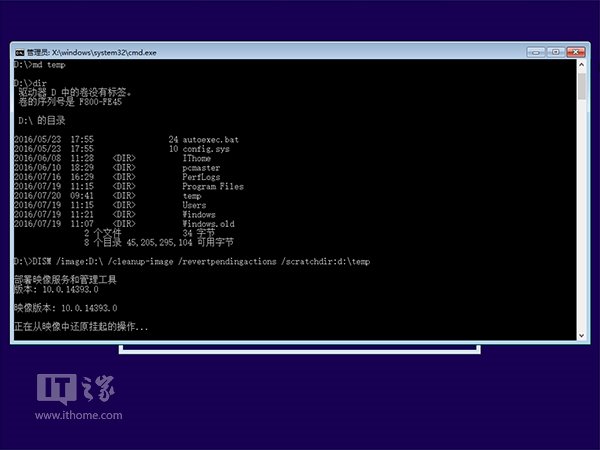Click the volume serial number F800-FE45
This screenshot has height=450, width=600.
pyautogui.click(x=100, y=102)
